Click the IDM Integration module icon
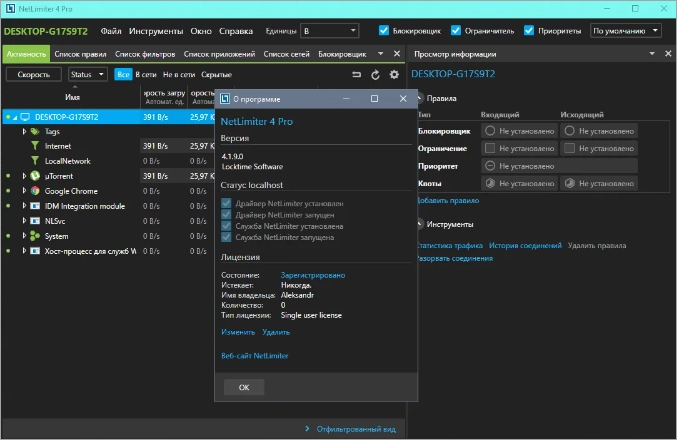 pyautogui.click(x=35, y=206)
